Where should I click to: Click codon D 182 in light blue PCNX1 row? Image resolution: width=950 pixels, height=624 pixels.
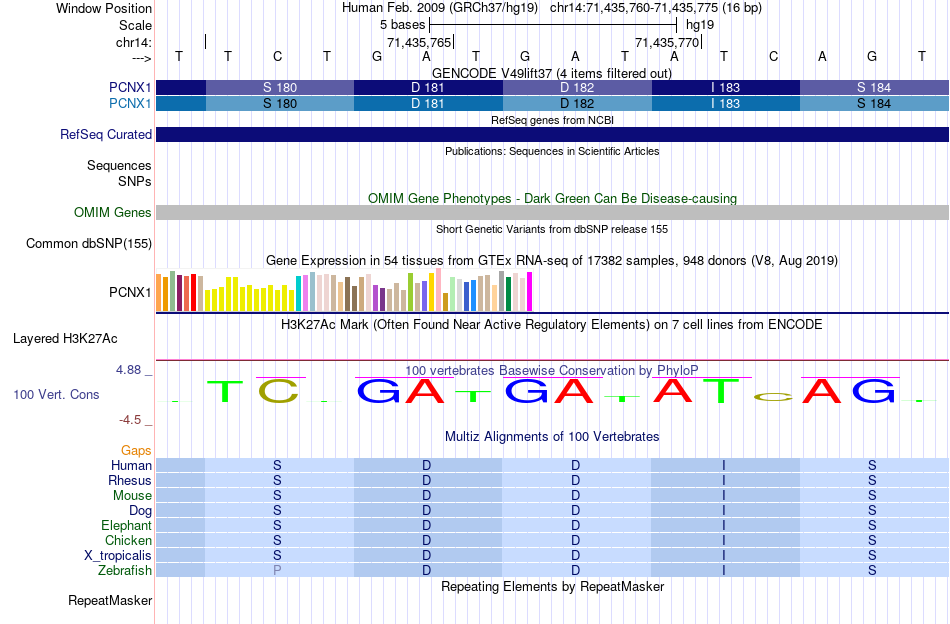[x=577, y=104]
